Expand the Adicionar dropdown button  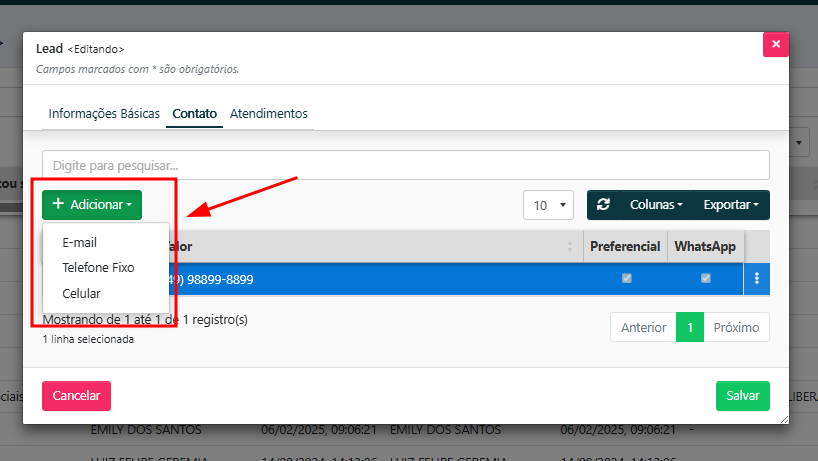(x=92, y=205)
